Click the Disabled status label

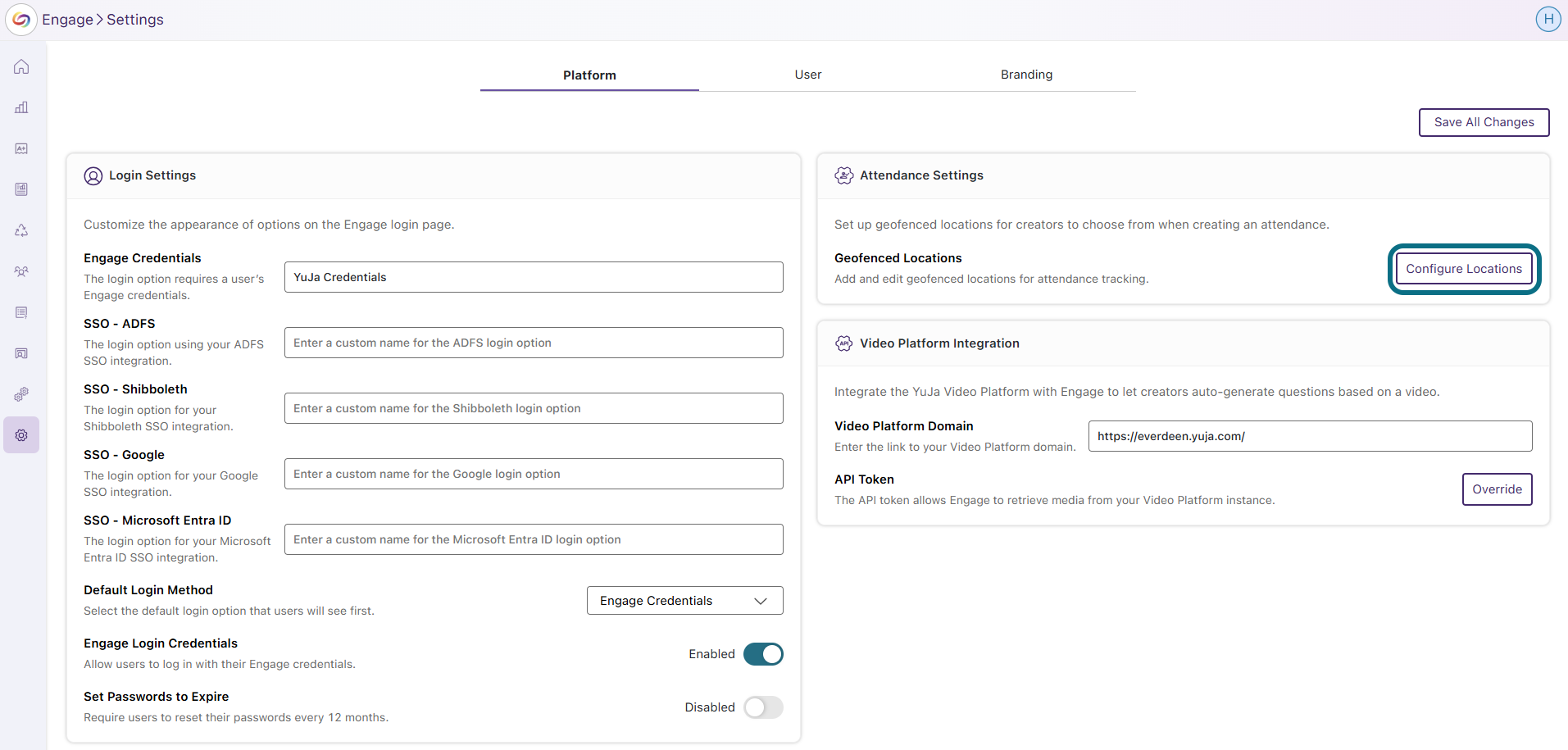point(710,707)
